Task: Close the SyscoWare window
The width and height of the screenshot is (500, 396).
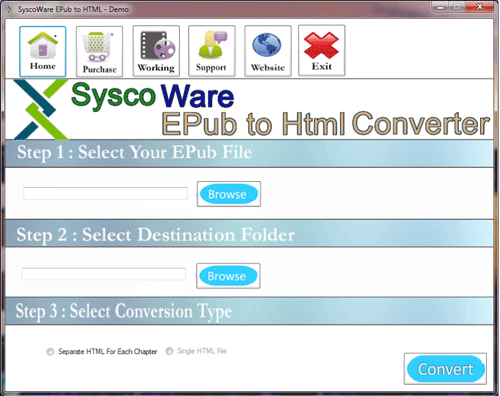Action: pos(479,7)
